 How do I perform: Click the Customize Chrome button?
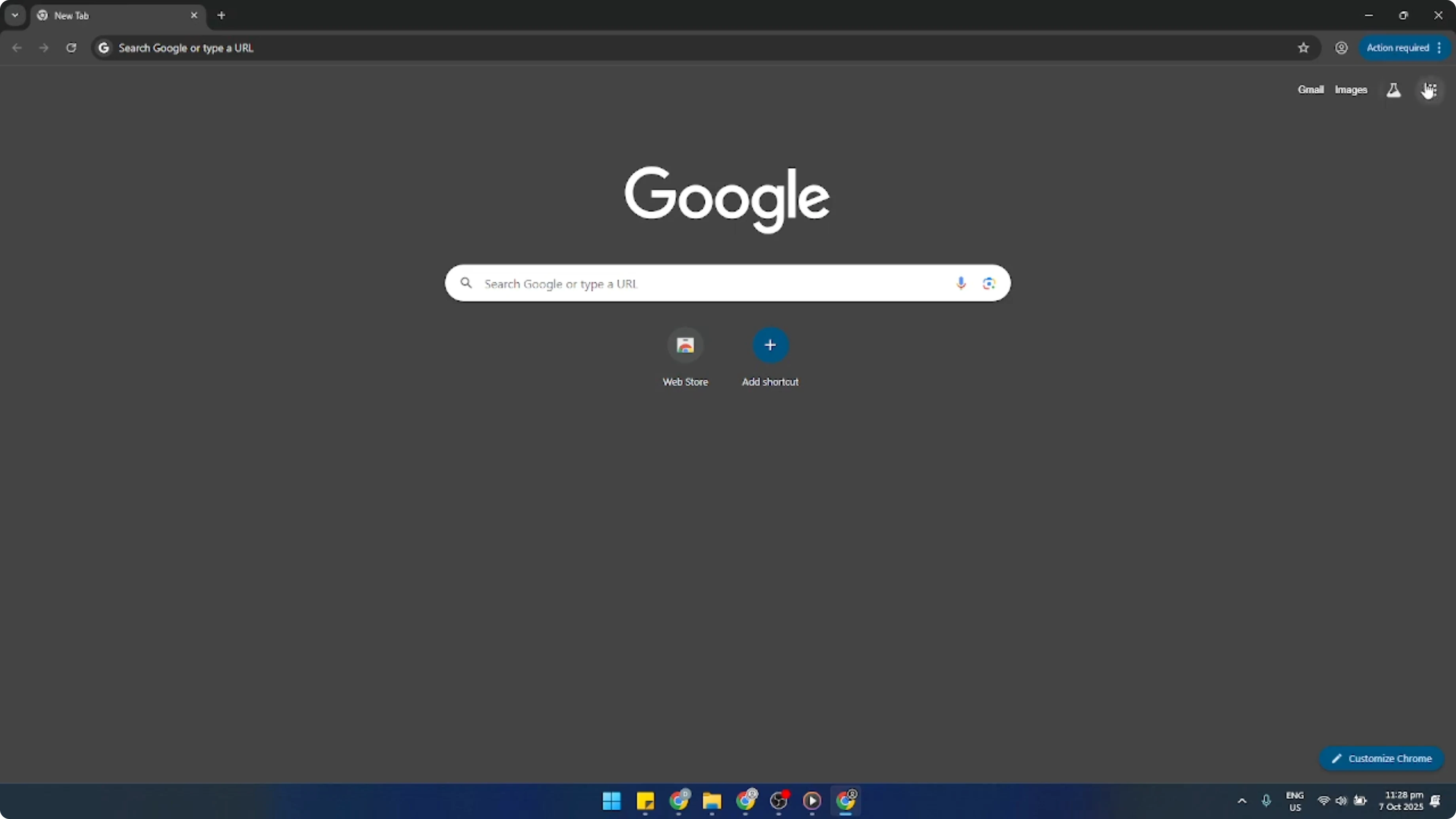point(1381,758)
